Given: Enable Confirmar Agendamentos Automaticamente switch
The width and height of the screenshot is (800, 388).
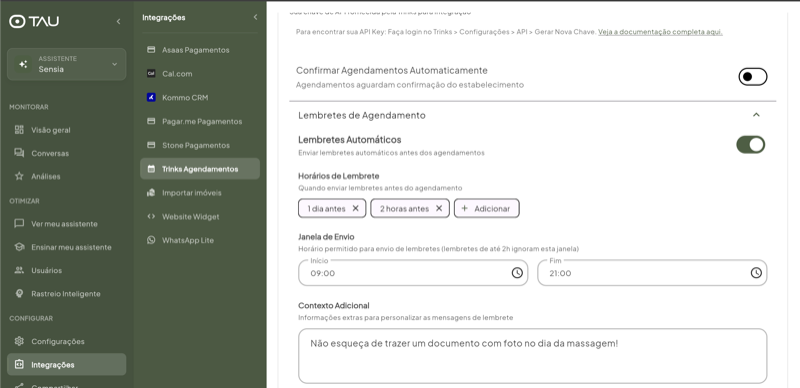Looking at the screenshot, I should pos(753,77).
